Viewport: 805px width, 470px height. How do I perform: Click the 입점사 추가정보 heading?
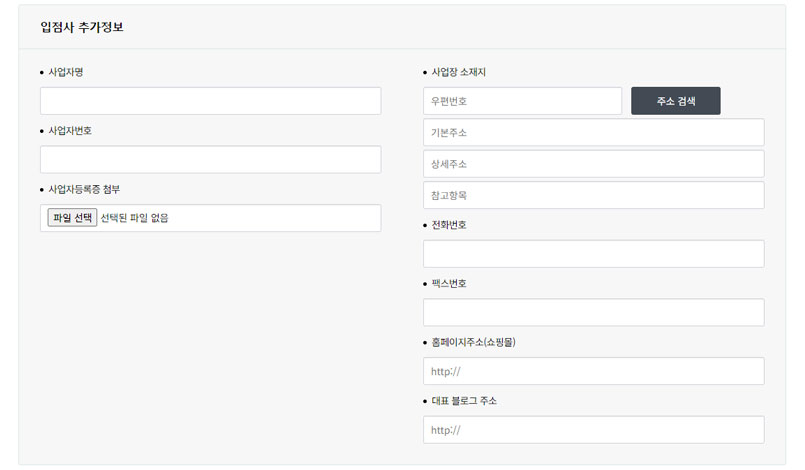pos(82,27)
